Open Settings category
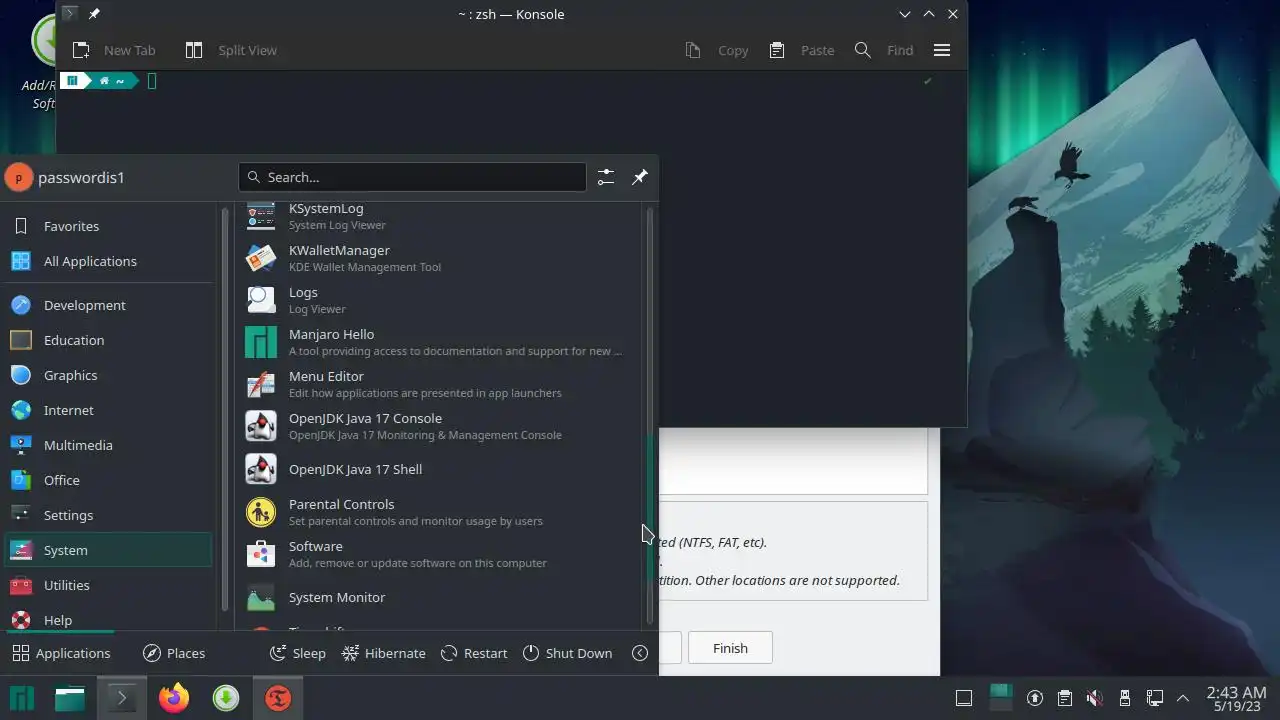The width and height of the screenshot is (1280, 720). pyautogui.click(x=108, y=515)
